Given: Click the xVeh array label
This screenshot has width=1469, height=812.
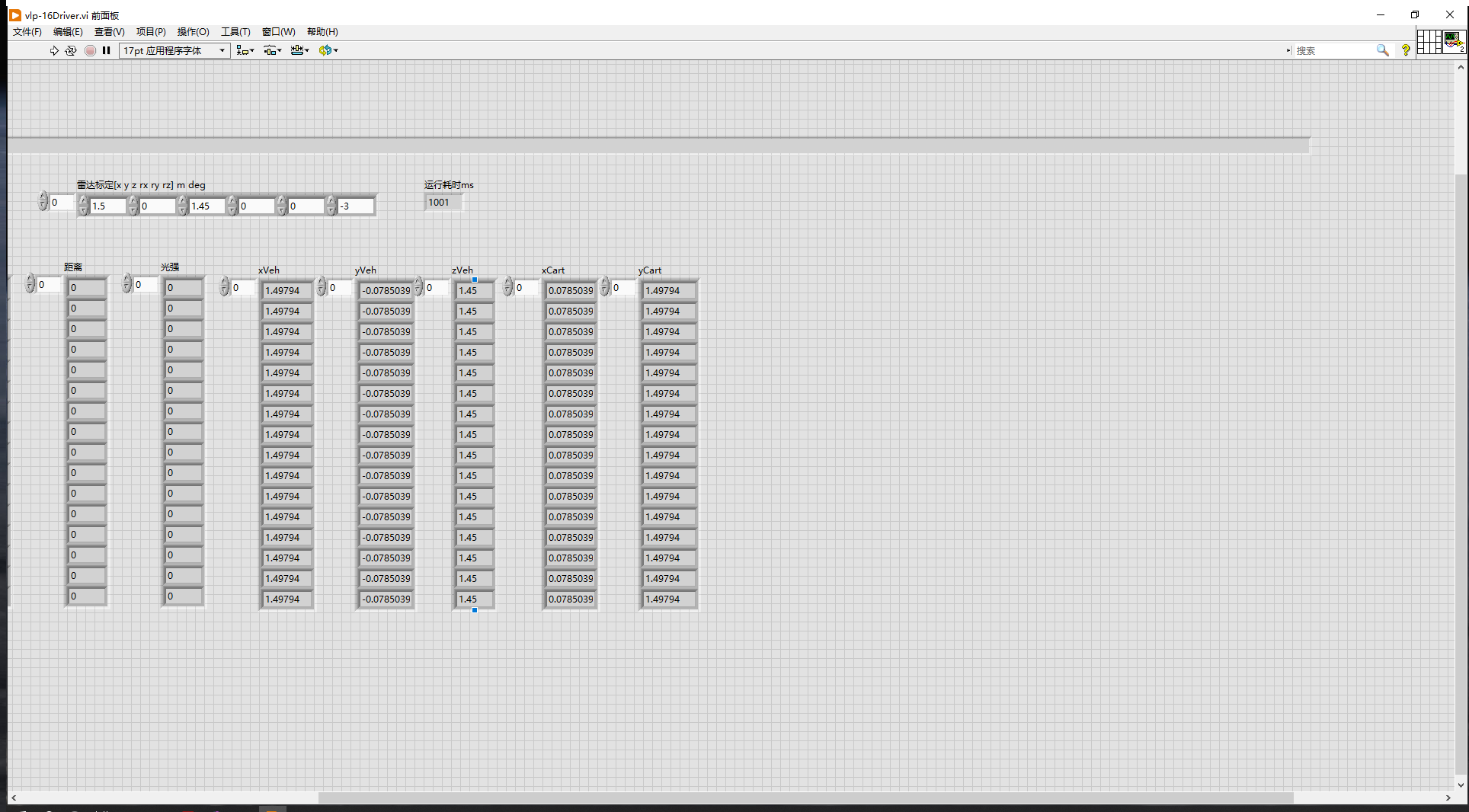Looking at the screenshot, I should [x=269, y=270].
